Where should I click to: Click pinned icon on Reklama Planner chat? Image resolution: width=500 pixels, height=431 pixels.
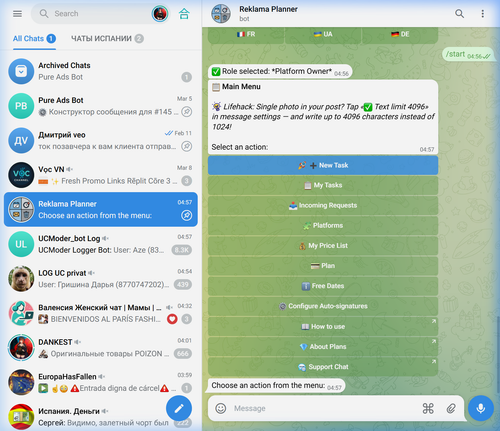pyautogui.click(x=187, y=215)
